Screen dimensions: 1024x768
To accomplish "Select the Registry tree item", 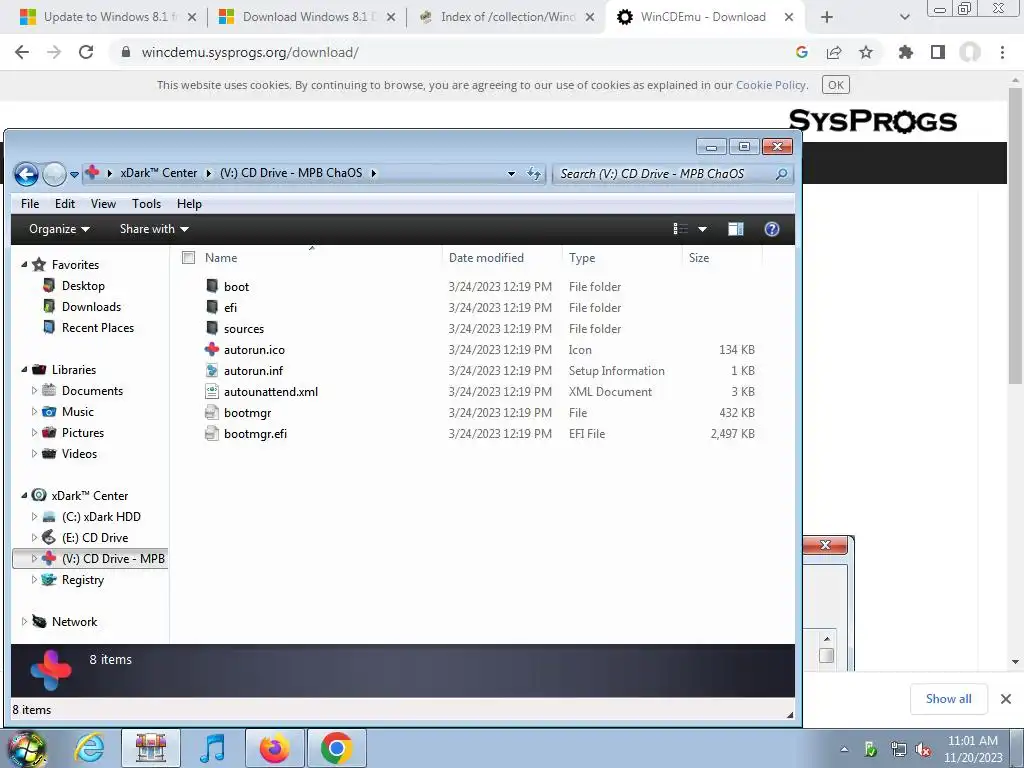I will coord(83,580).
